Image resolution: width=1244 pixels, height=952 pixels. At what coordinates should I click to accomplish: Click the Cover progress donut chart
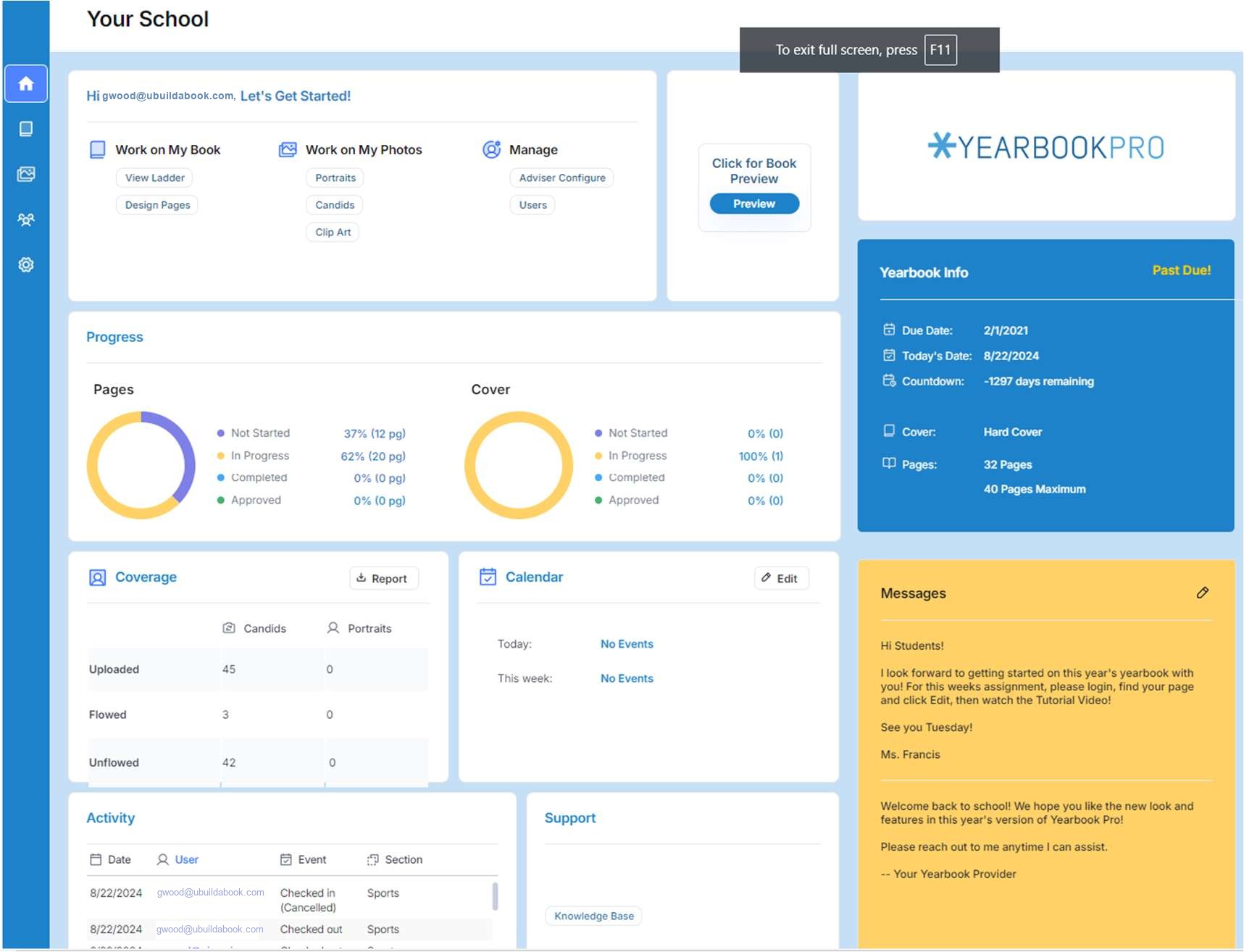519,465
